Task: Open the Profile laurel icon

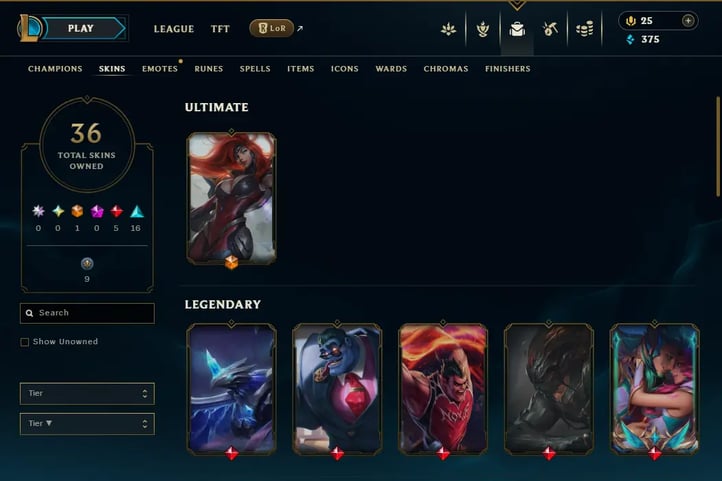Action: pyautogui.click(x=483, y=29)
